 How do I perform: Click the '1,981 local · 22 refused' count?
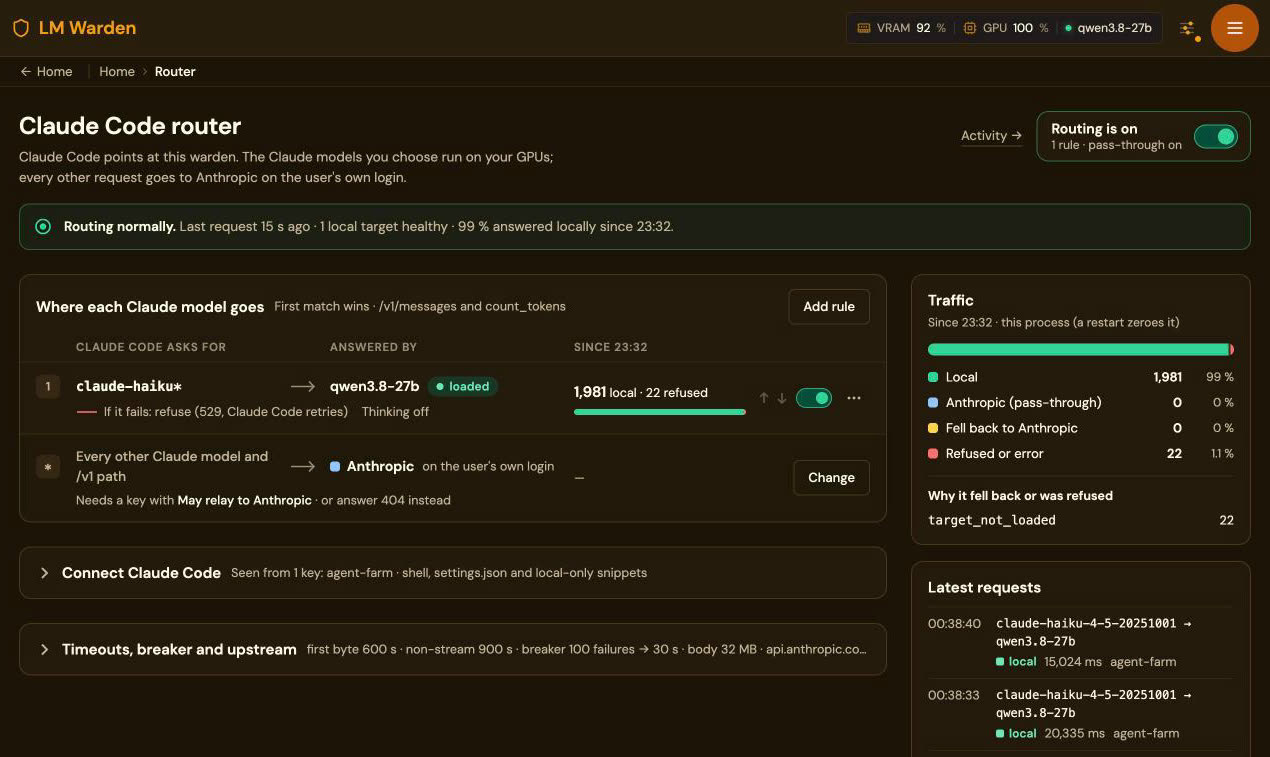click(x=641, y=392)
